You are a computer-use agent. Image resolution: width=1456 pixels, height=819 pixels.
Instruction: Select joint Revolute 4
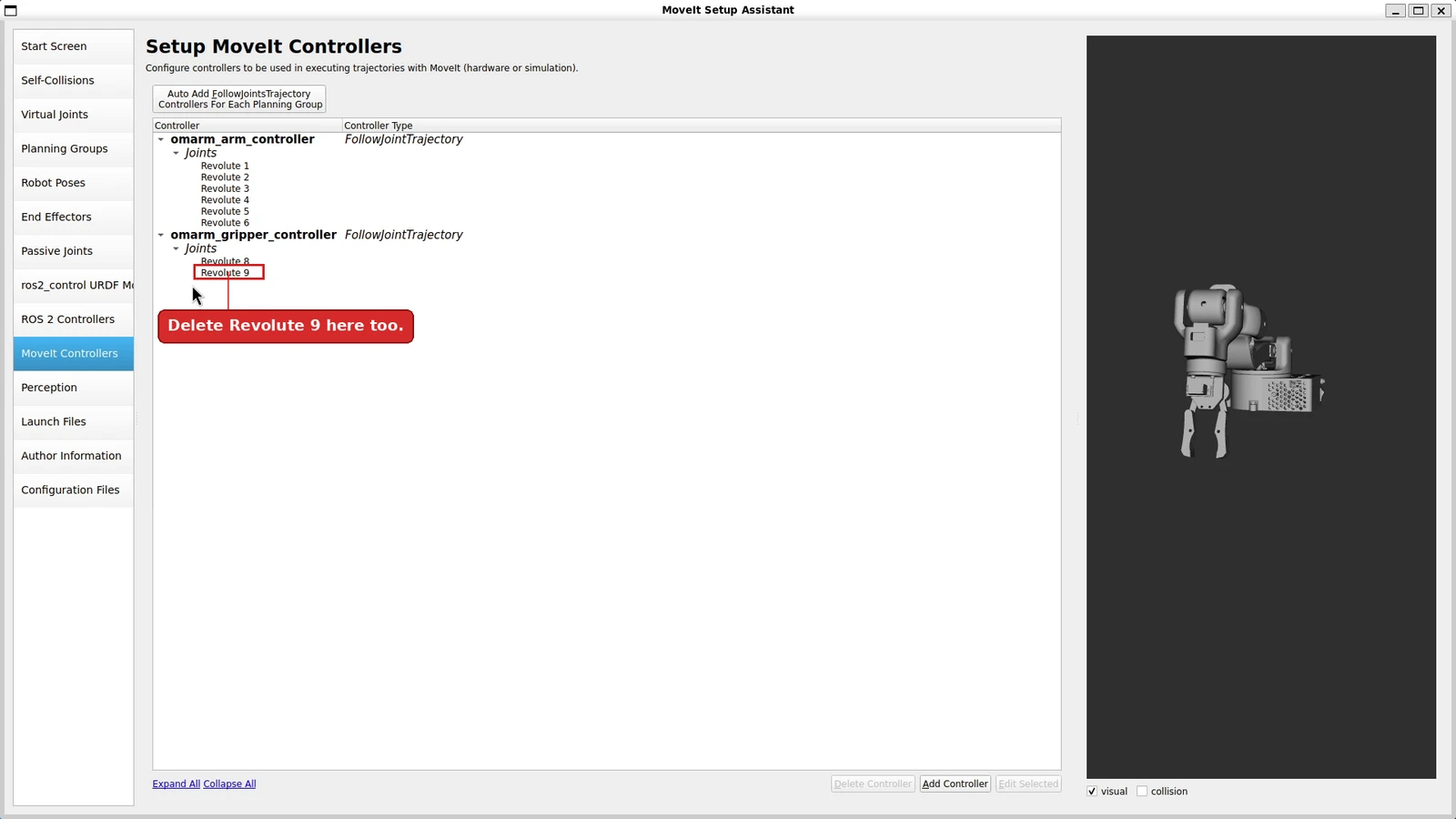[x=225, y=200]
